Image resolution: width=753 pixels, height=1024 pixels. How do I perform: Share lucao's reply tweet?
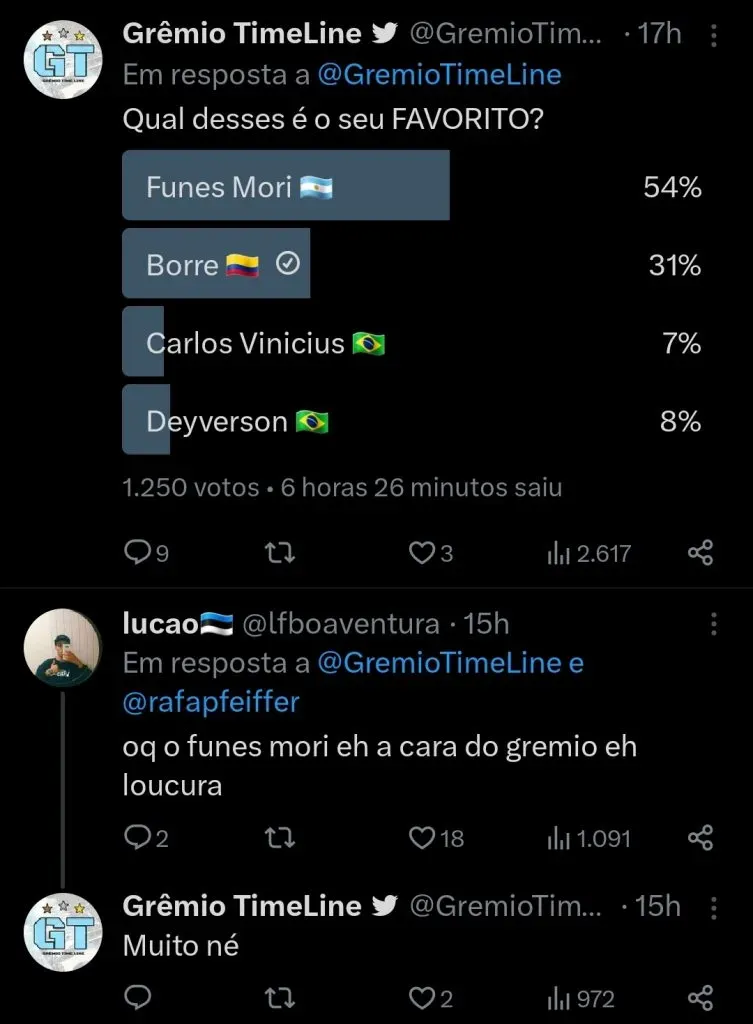701,837
